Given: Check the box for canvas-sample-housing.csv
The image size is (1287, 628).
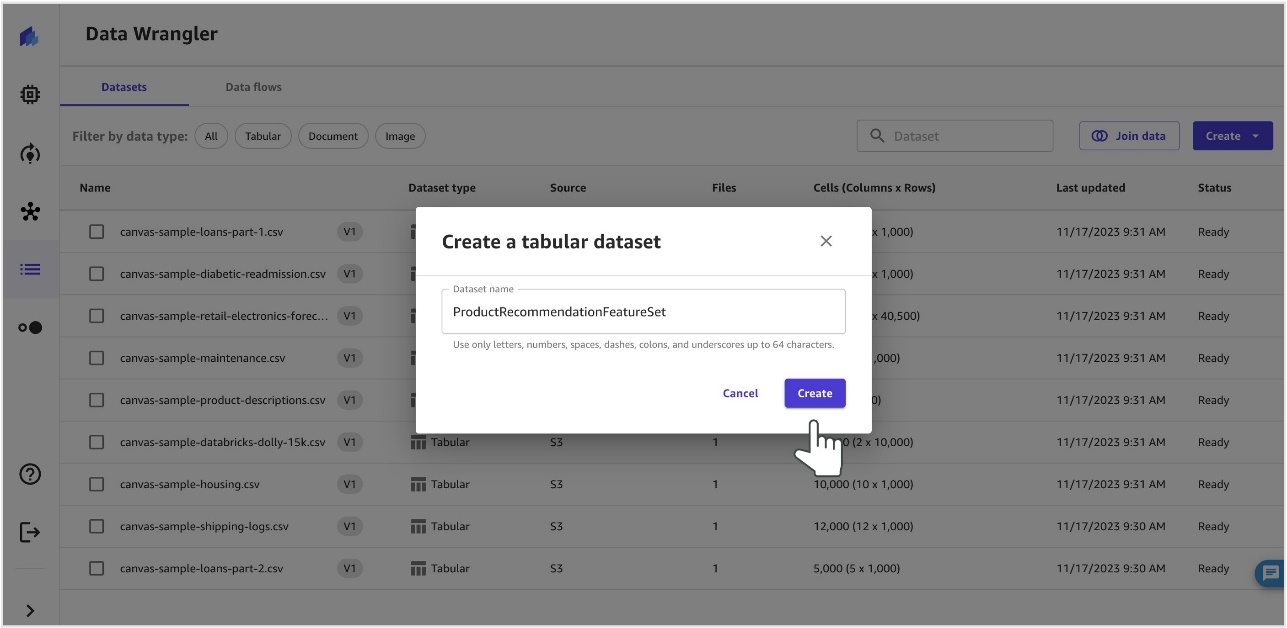Looking at the screenshot, I should click(96, 484).
